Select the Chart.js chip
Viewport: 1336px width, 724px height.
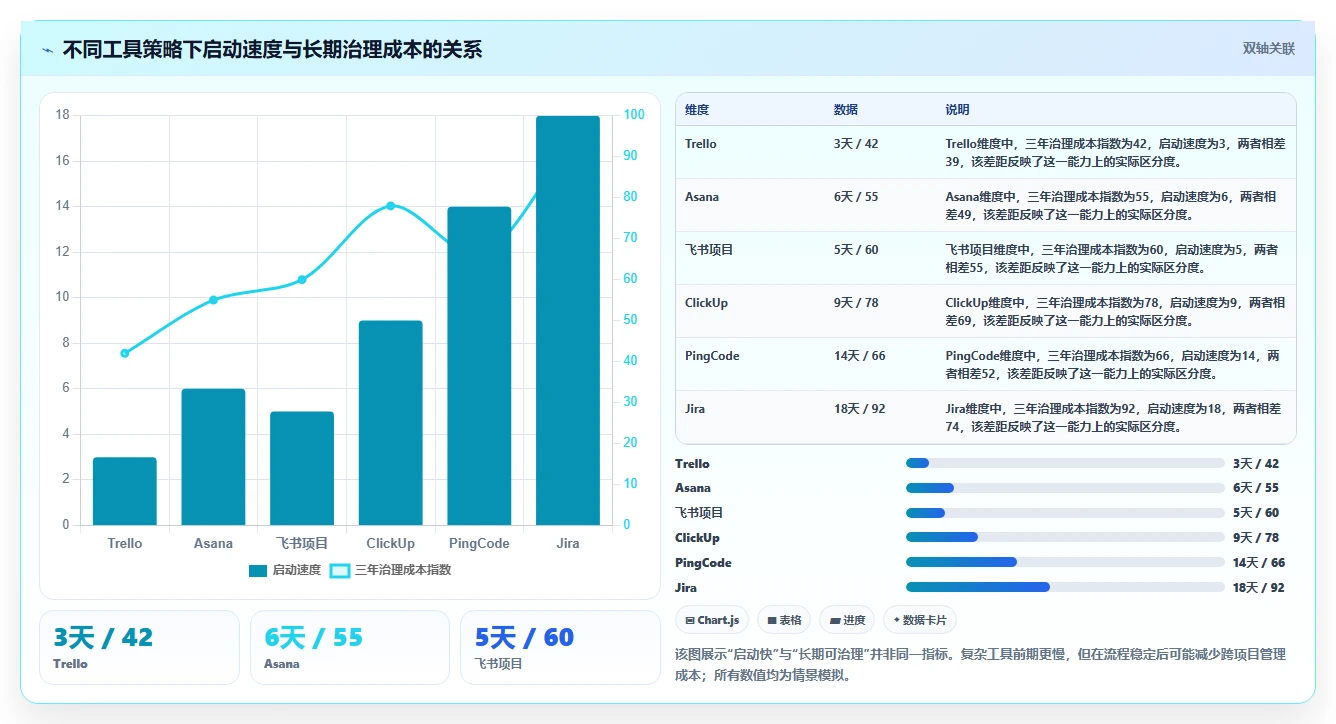point(712,620)
